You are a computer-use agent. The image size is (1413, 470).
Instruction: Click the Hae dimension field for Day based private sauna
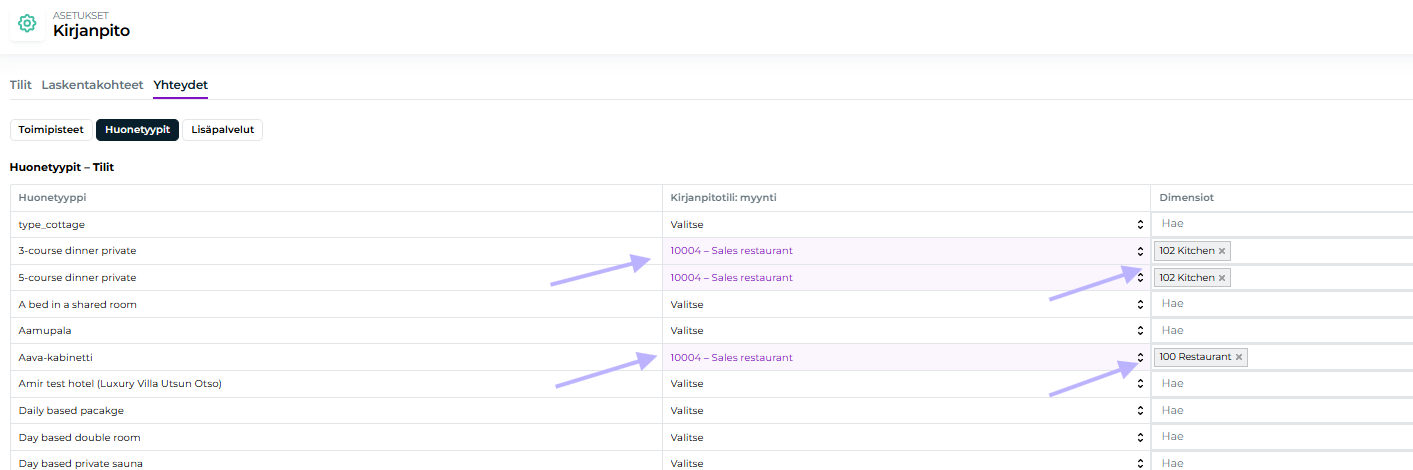(1283, 461)
